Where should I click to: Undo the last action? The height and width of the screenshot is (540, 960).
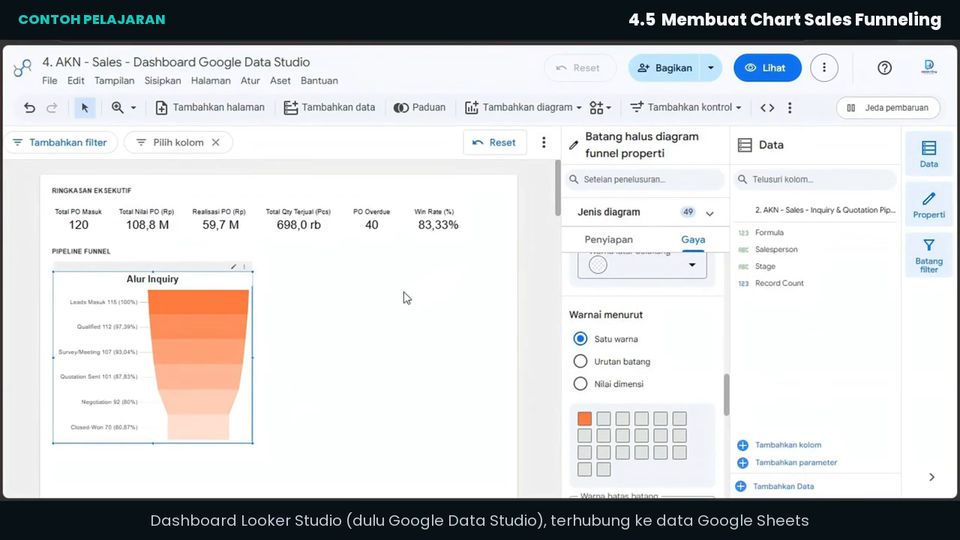tap(29, 108)
